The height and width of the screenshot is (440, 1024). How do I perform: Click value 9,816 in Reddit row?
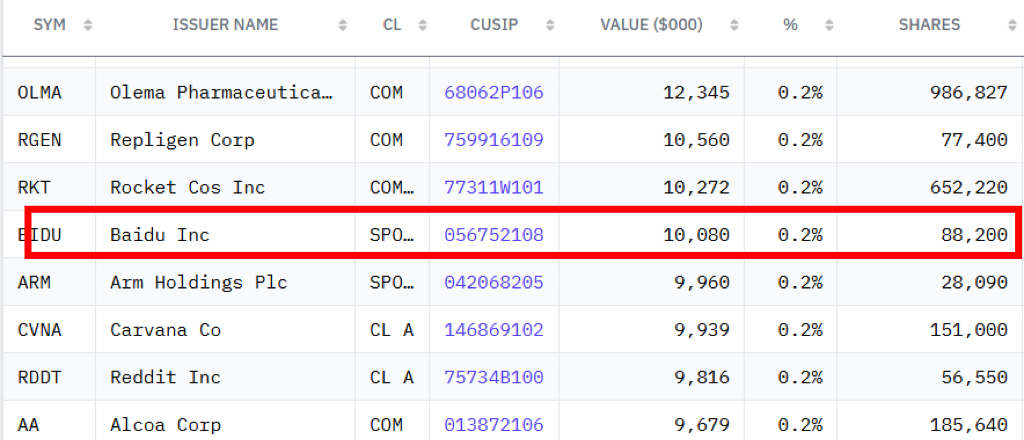click(701, 377)
